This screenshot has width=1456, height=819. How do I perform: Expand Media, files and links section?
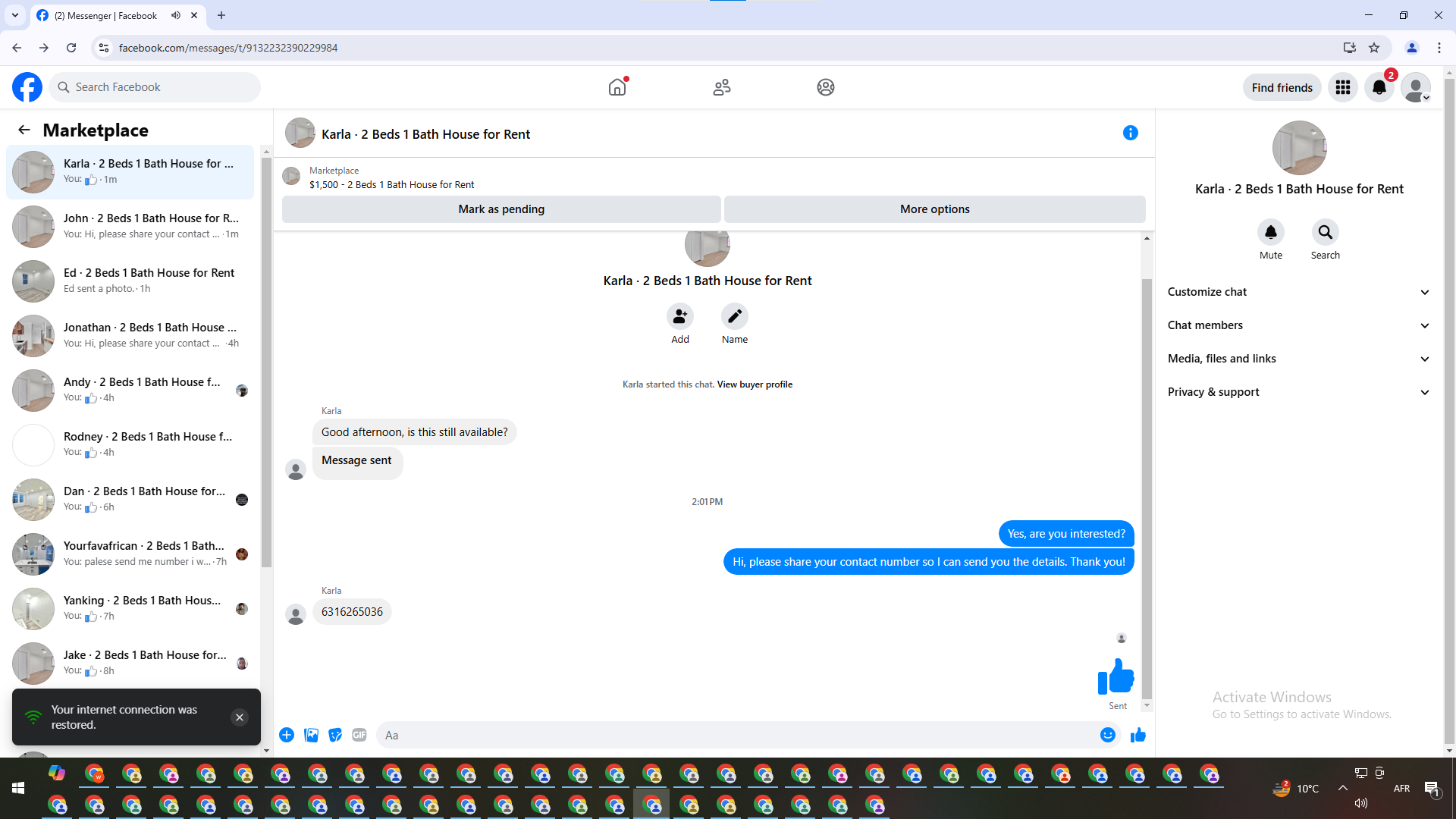[1299, 359]
